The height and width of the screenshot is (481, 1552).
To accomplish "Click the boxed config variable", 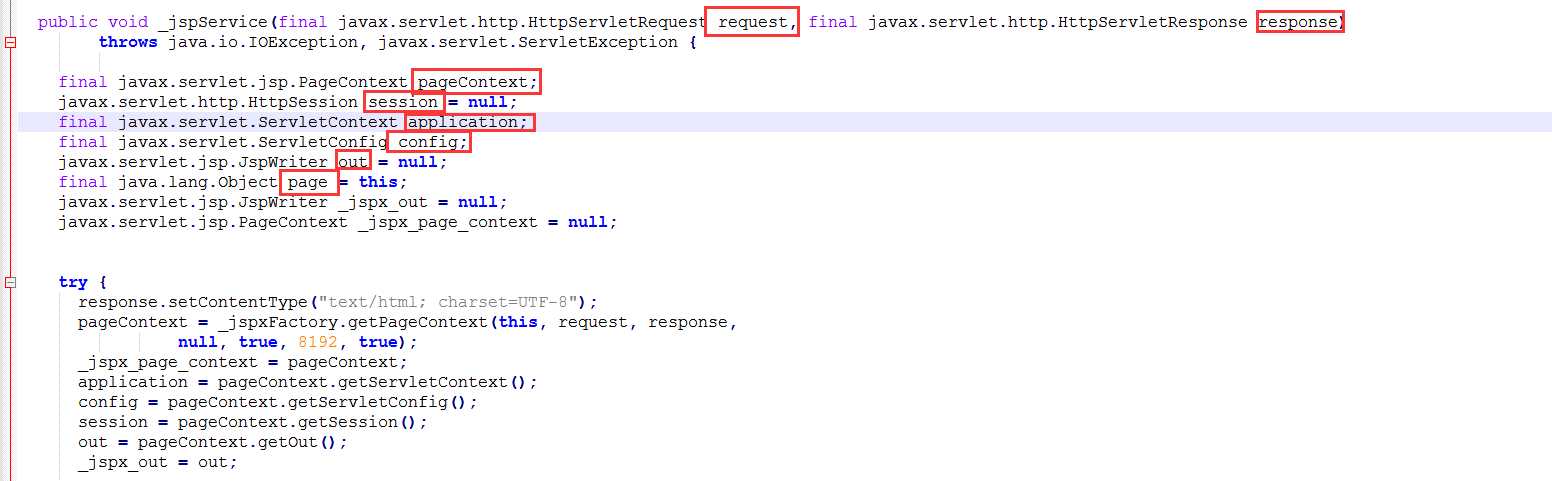I will pyautogui.click(x=428, y=142).
